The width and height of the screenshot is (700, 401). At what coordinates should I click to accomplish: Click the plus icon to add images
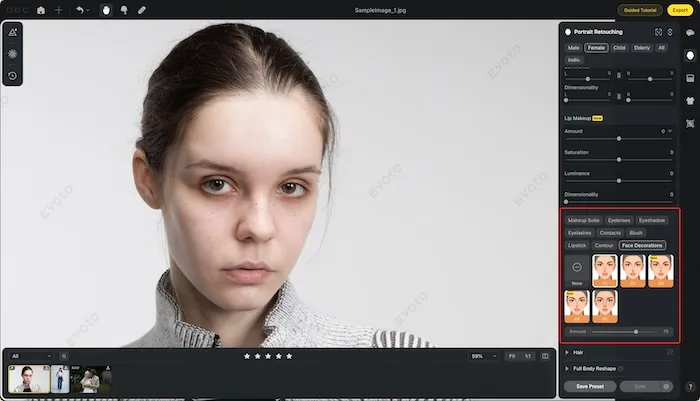[58, 9]
